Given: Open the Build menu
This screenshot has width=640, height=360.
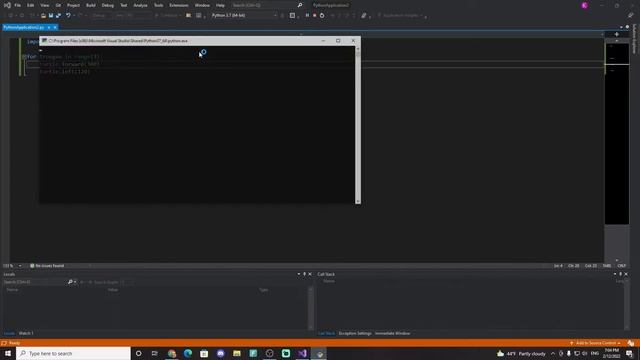Looking at the screenshot, I should 91,5.
